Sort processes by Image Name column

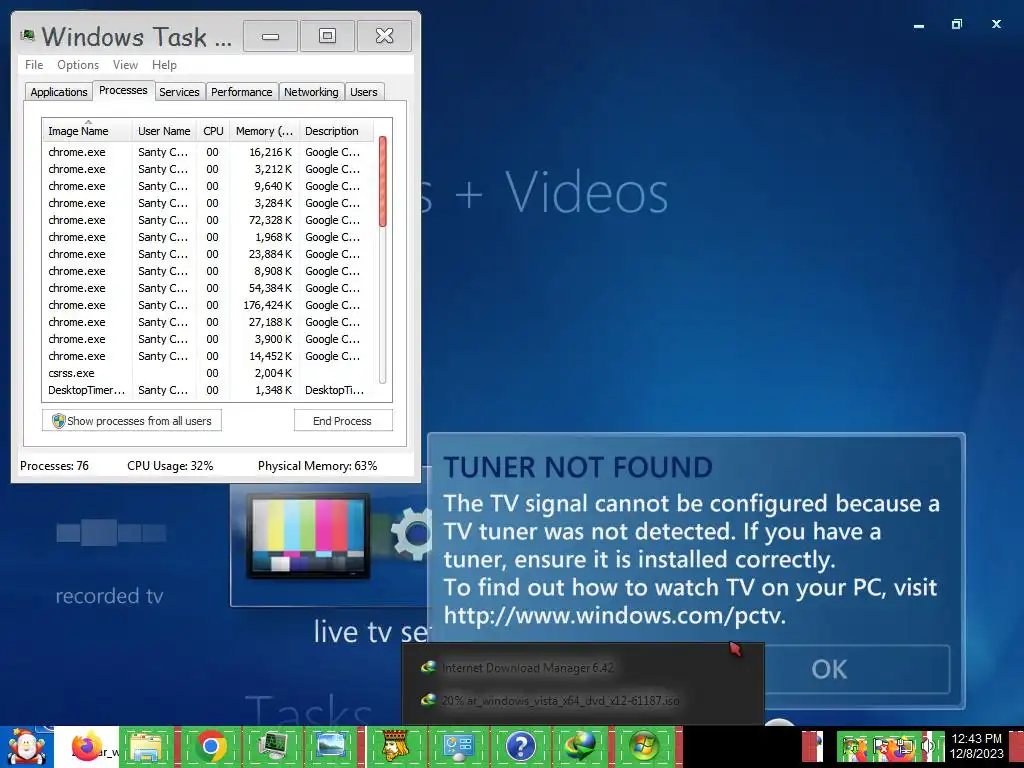88,131
